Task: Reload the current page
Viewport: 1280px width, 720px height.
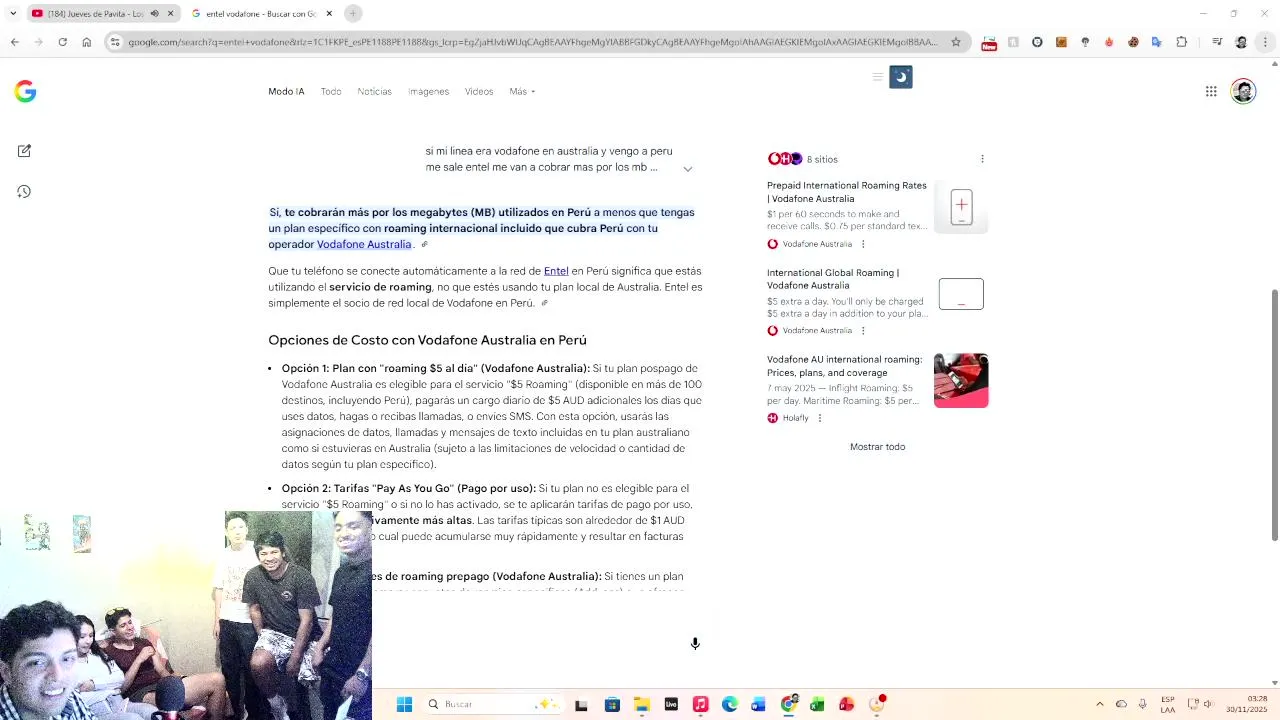Action: point(62,42)
